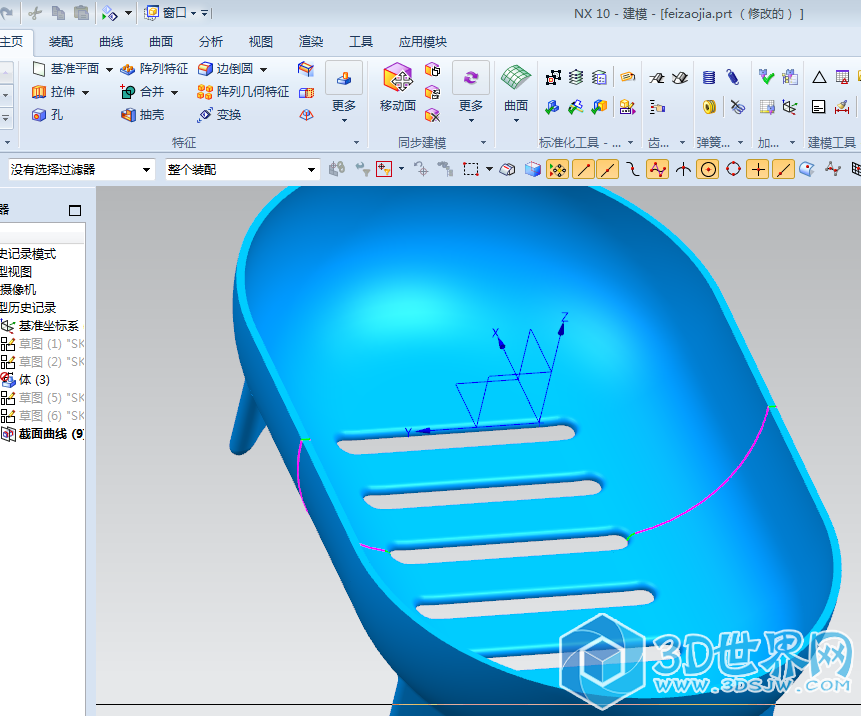Open the 整个装配 scope combo box
The width and height of the screenshot is (861, 716).
click(x=242, y=170)
